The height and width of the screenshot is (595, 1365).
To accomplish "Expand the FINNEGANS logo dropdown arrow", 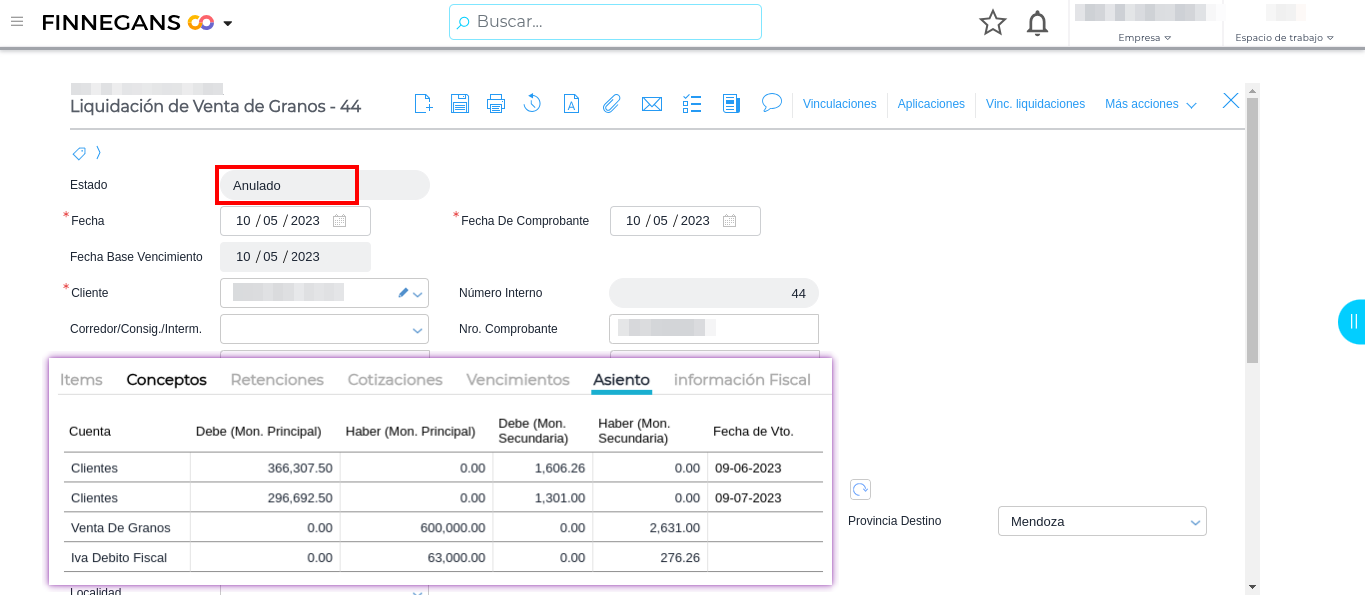I will (228, 23).
